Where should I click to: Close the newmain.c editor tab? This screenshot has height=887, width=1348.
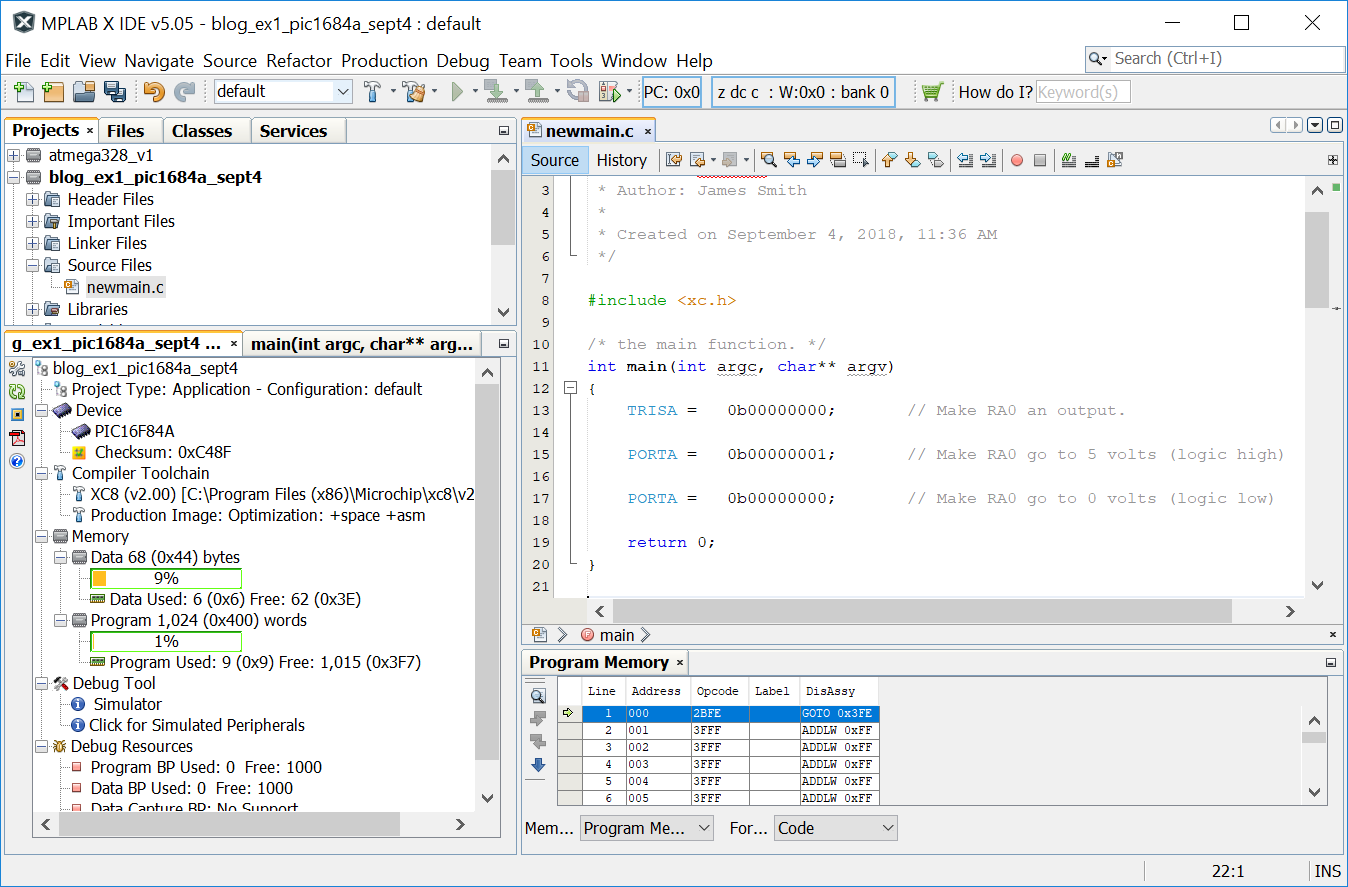(647, 131)
